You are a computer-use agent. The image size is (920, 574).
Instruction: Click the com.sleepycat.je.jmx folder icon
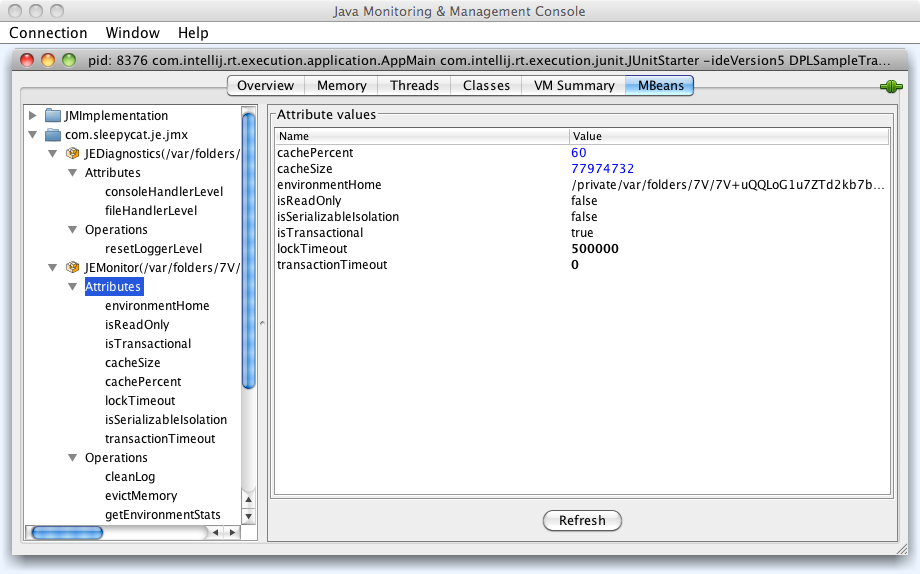pos(53,135)
